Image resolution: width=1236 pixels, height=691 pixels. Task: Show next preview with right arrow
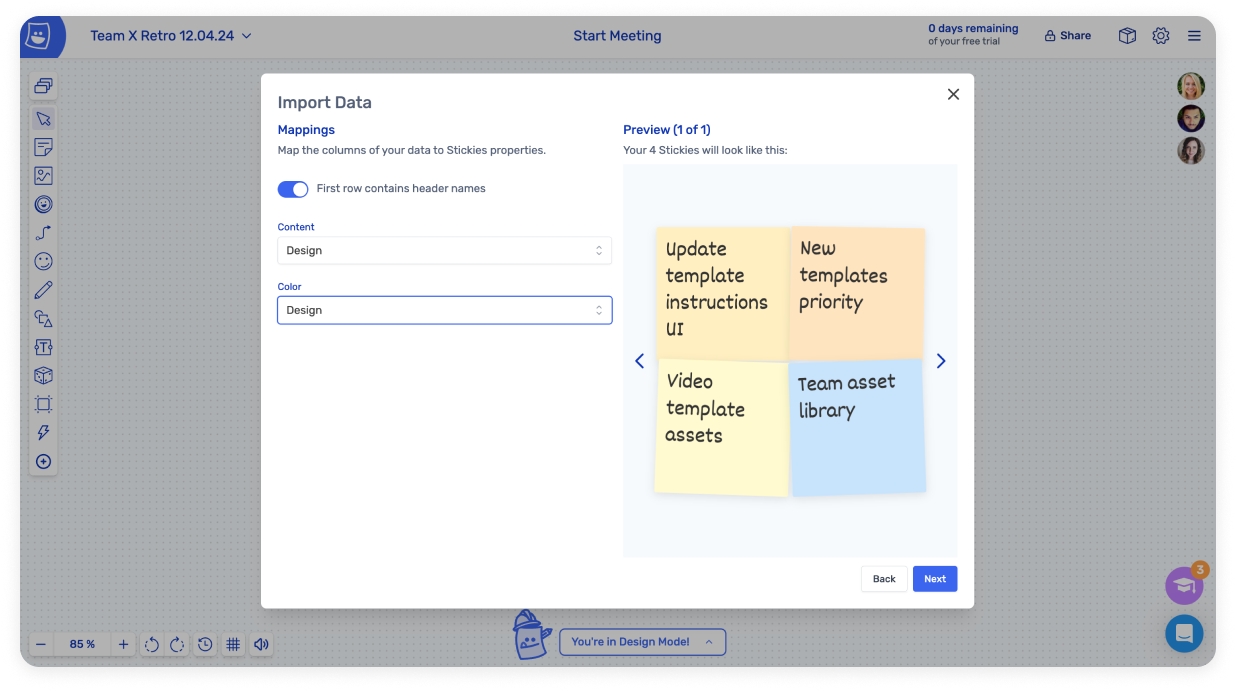pos(940,361)
